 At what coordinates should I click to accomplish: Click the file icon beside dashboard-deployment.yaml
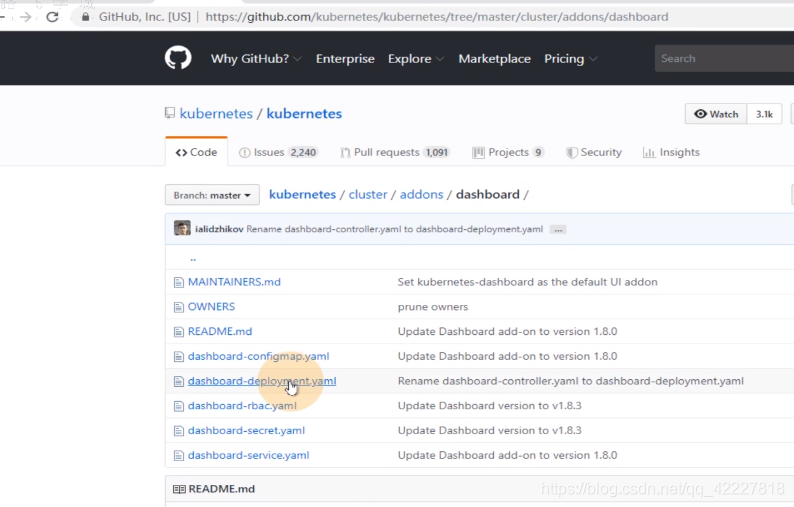tap(178, 381)
